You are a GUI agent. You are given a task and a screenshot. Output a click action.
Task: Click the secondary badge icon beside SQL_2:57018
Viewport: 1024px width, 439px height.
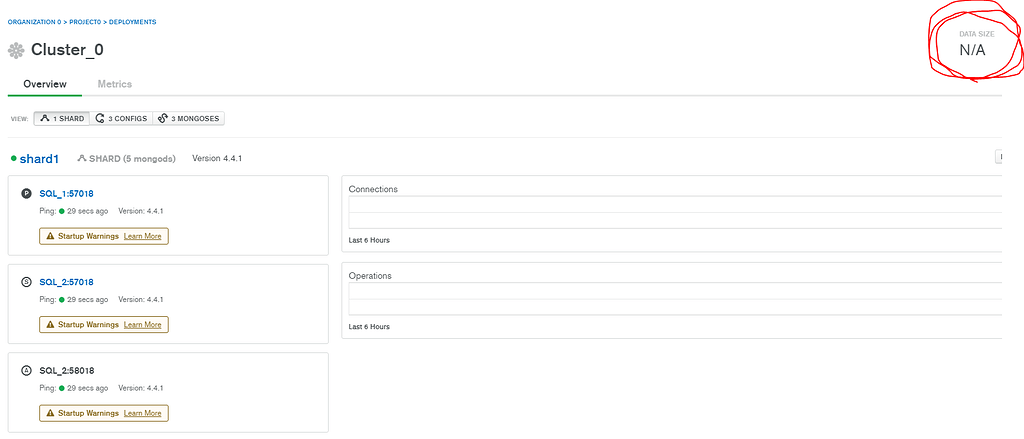pos(27,282)
